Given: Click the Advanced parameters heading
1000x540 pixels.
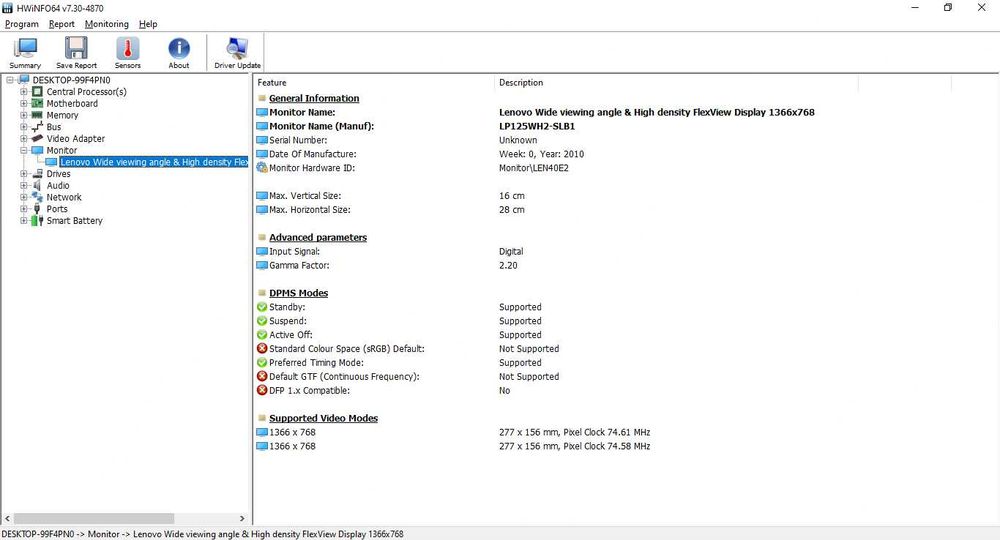Looking at the screenshot, I should pos(318,237).
